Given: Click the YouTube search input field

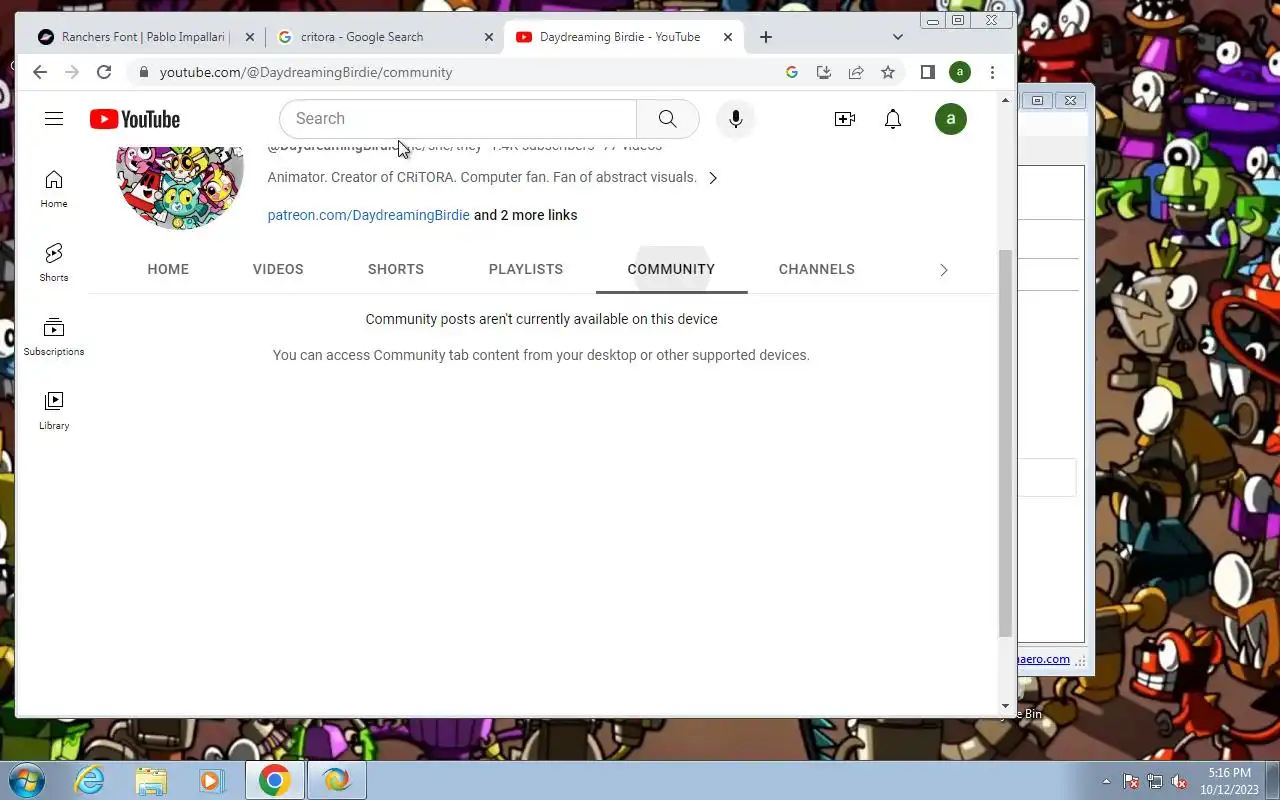Looking at the screenshot, I should (x=458, y=119).
